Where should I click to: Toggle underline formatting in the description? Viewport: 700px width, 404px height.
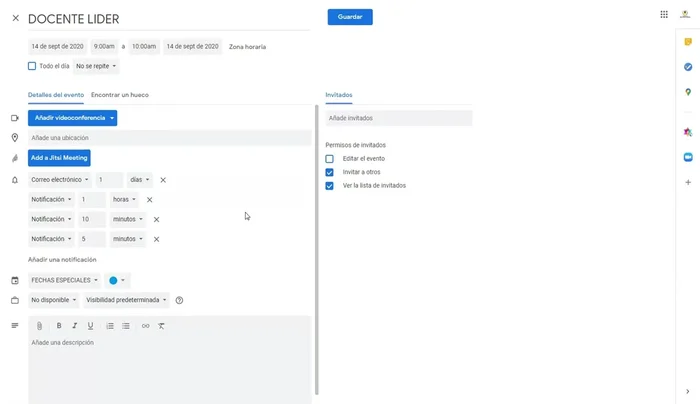90,326
